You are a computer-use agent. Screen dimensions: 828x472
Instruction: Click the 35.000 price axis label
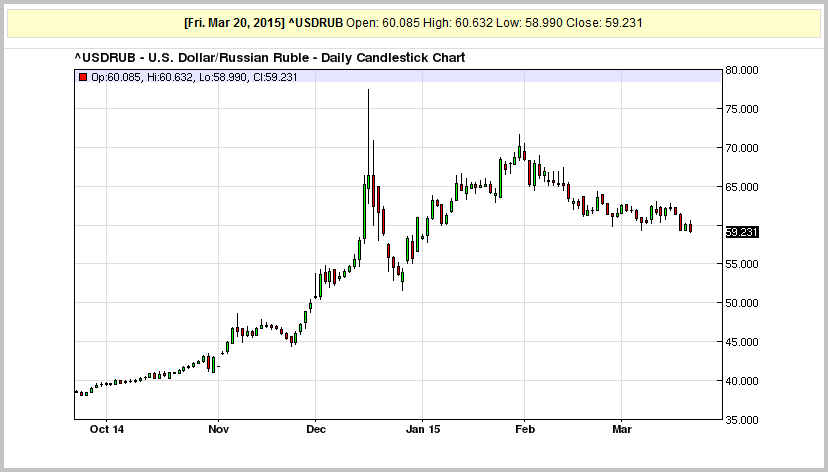tap(741, 420)
